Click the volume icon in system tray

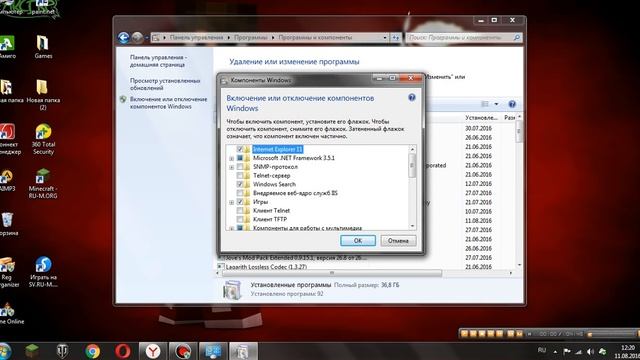tap(590, 351)
